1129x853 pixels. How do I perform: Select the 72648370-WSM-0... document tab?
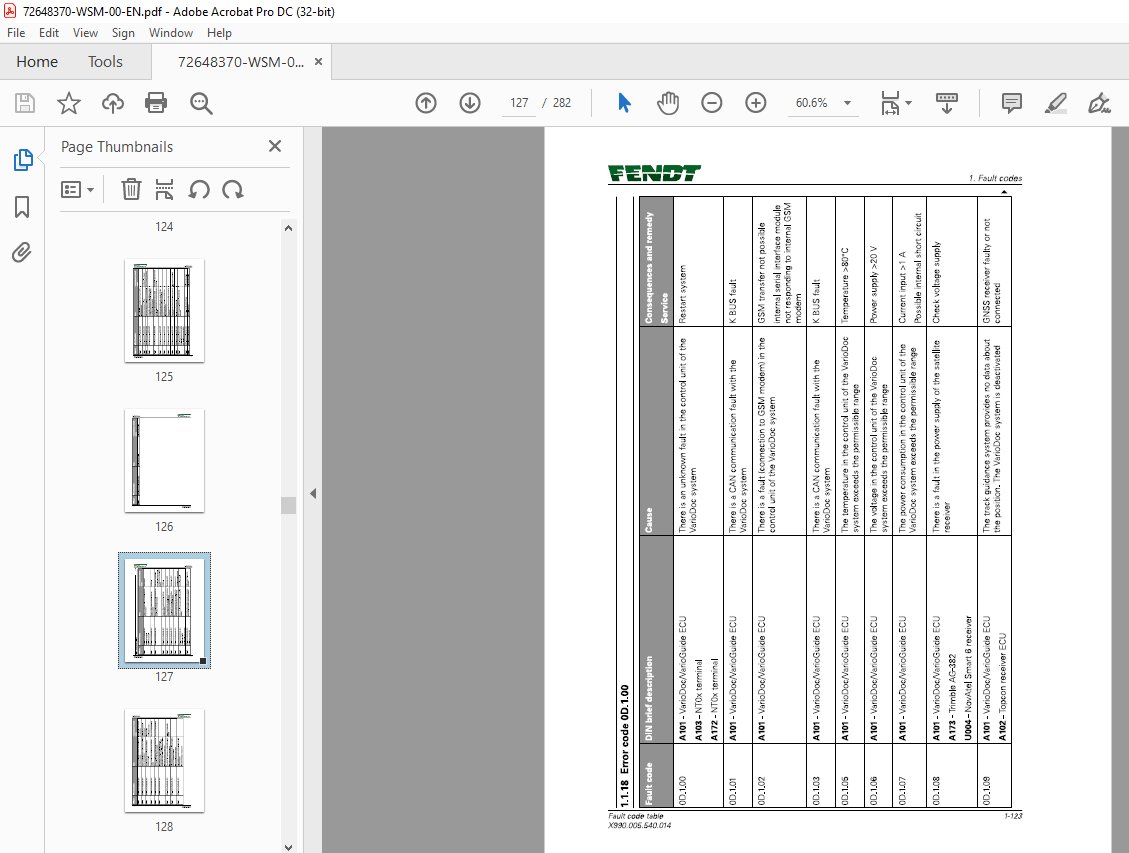(x=240, y=62)
